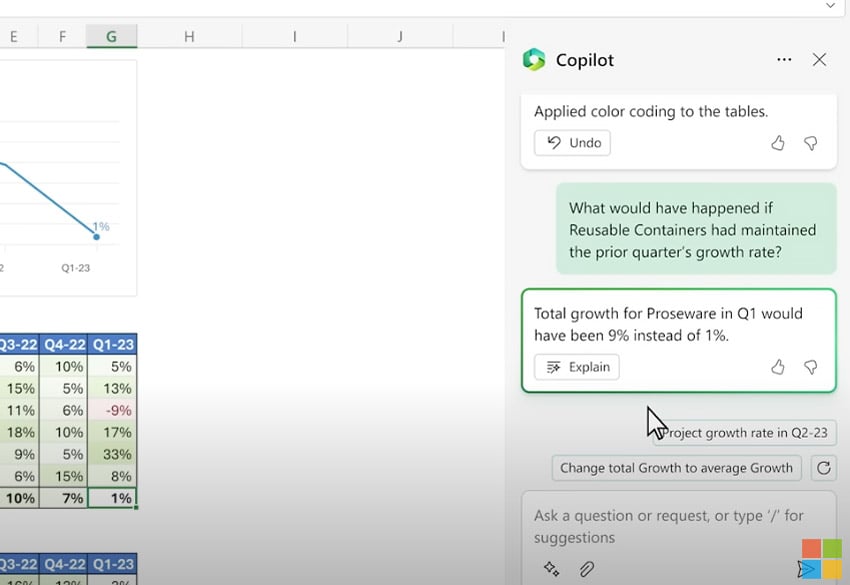Give a thumbs up to the Q1 growth answer

pyautogui.click(x=778, y=367)
